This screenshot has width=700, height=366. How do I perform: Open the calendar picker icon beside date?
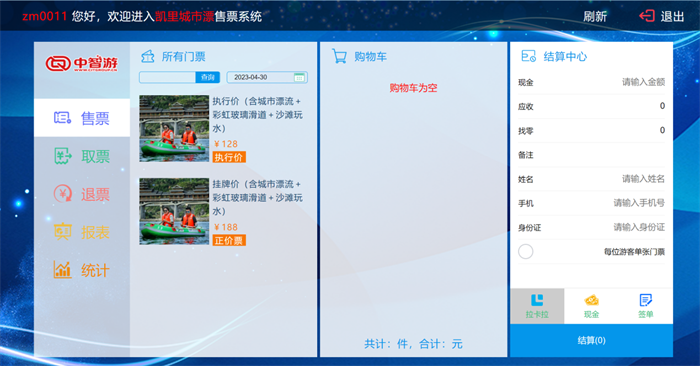299,77
